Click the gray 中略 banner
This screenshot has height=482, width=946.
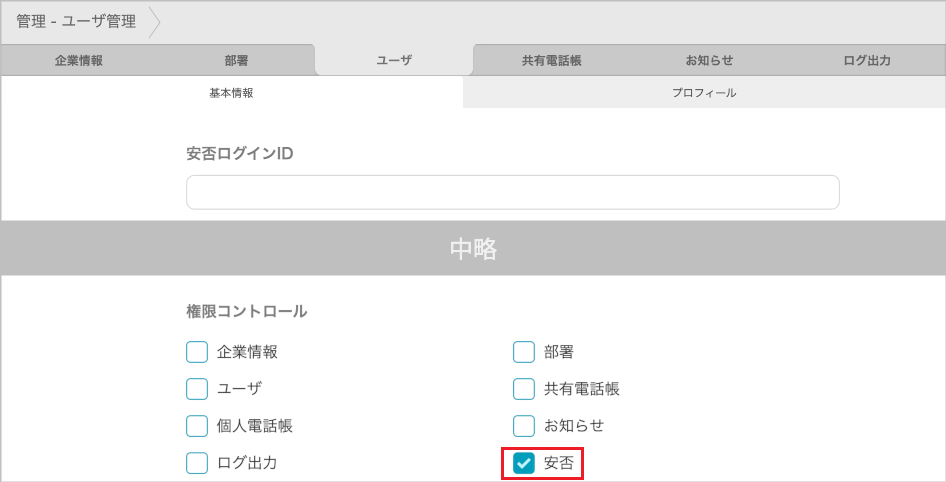(x=473, y=249)
